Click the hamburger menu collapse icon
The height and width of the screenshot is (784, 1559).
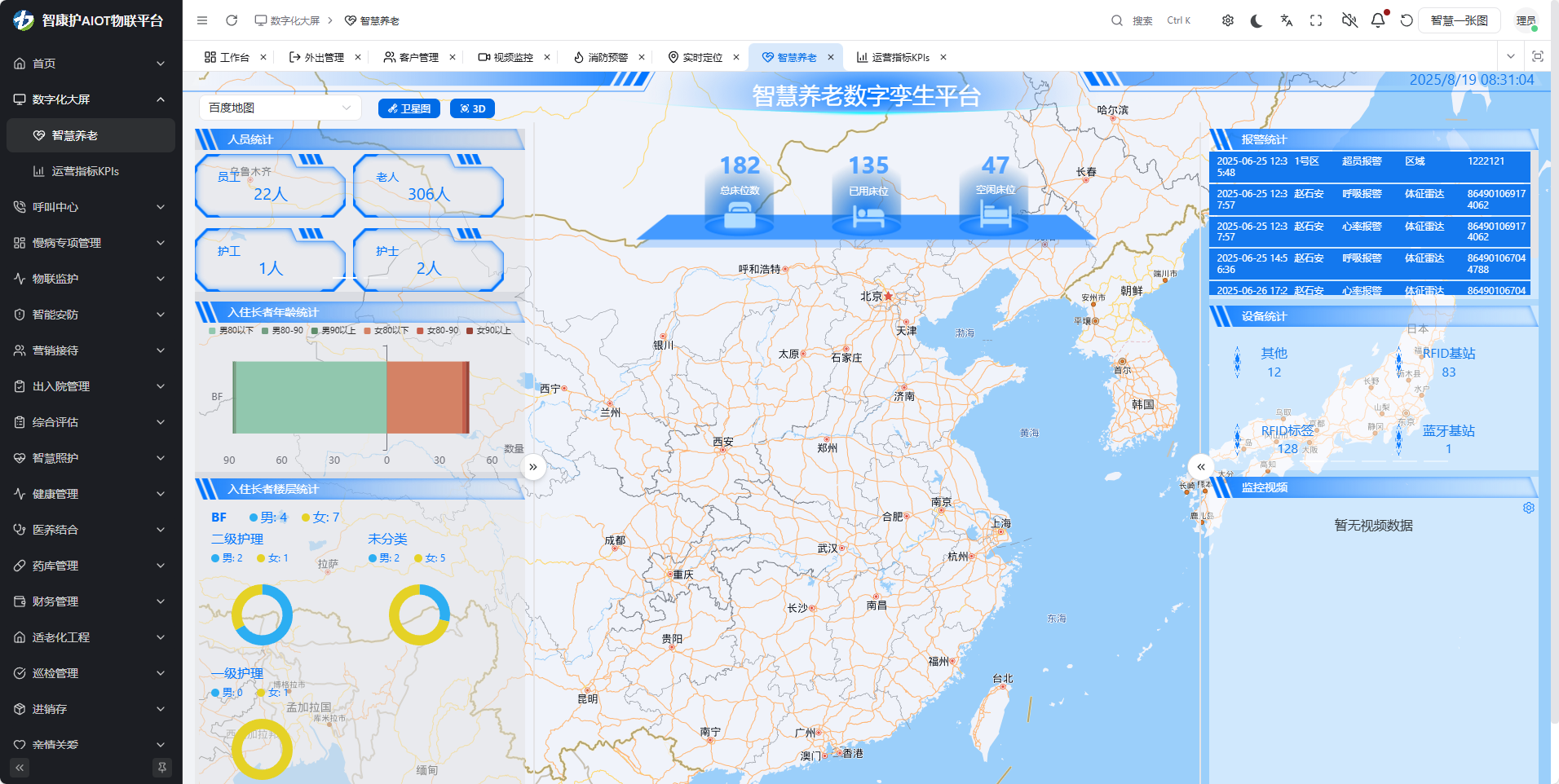[202, 20]
